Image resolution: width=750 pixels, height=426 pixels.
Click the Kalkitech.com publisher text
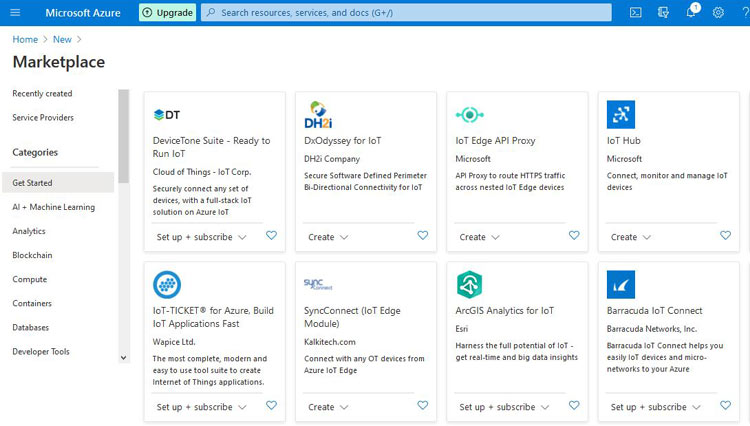click(x=330, y=342)
